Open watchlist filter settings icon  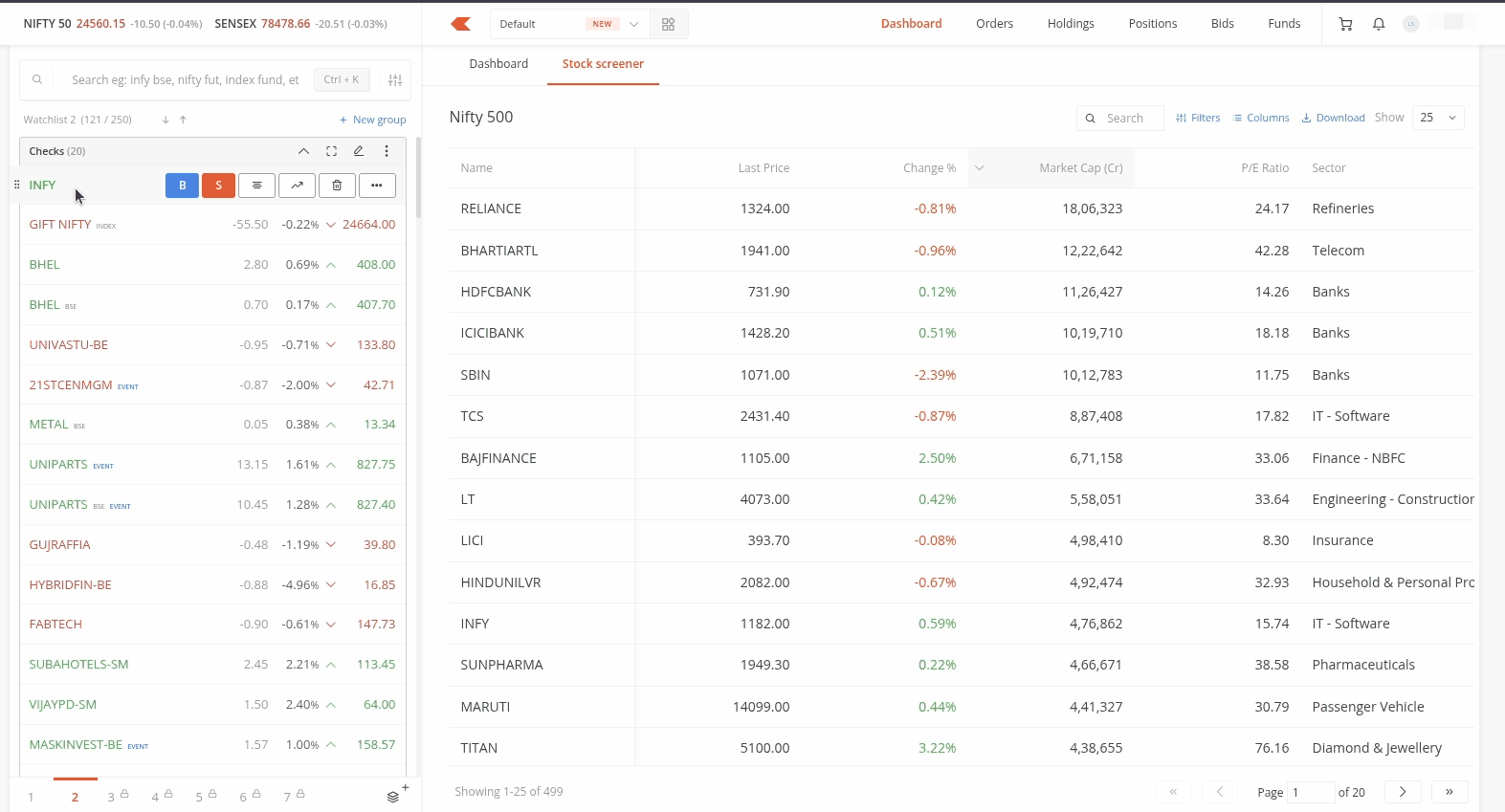(x=395, y=80)
